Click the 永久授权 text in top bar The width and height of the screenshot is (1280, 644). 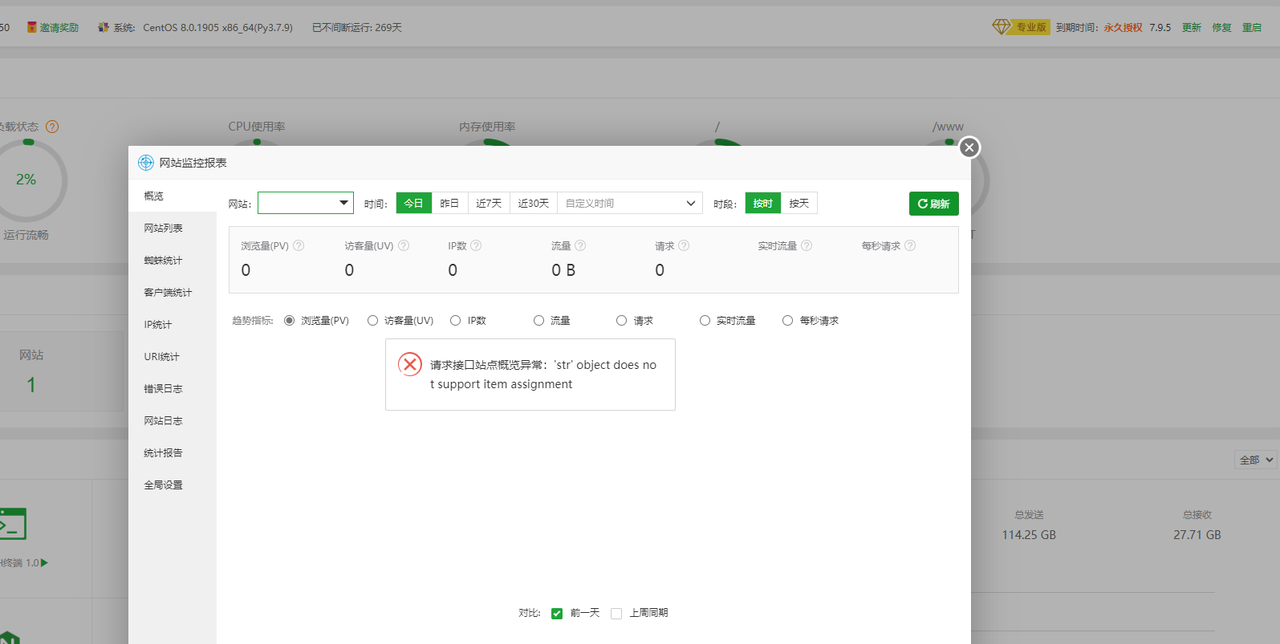[x=1123, y=27]
